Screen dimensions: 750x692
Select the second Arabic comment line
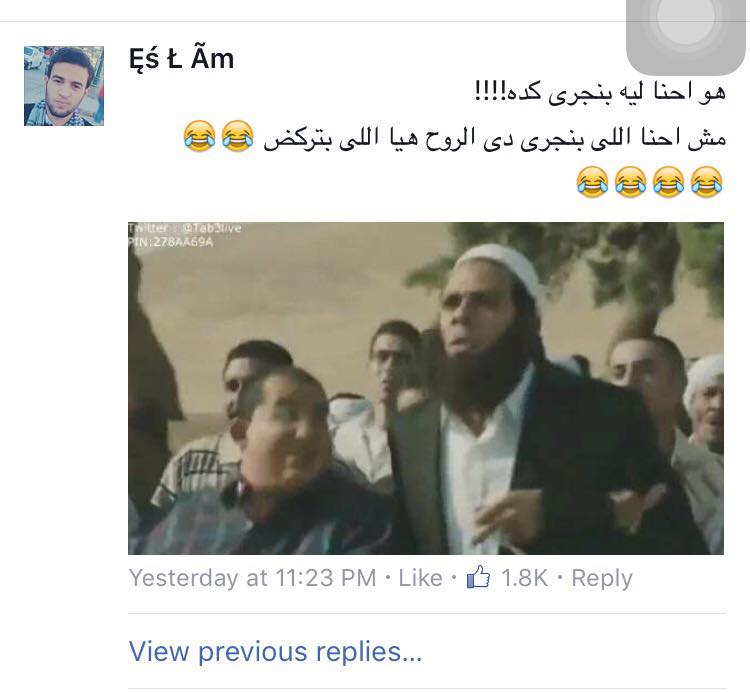[495, 137]
